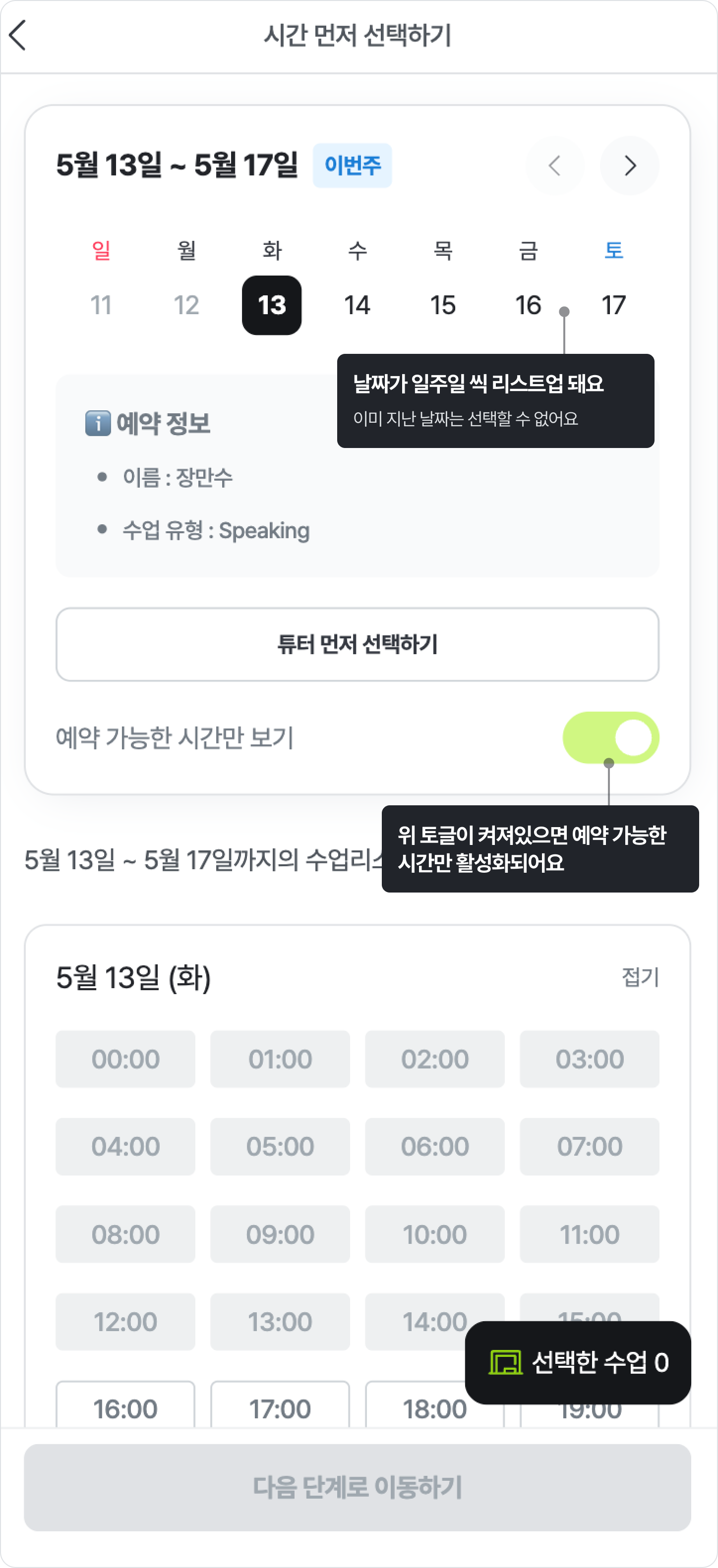Choose the 17:00 time slot
This screenshot has width=718, height=1568.
(280, 1406)
